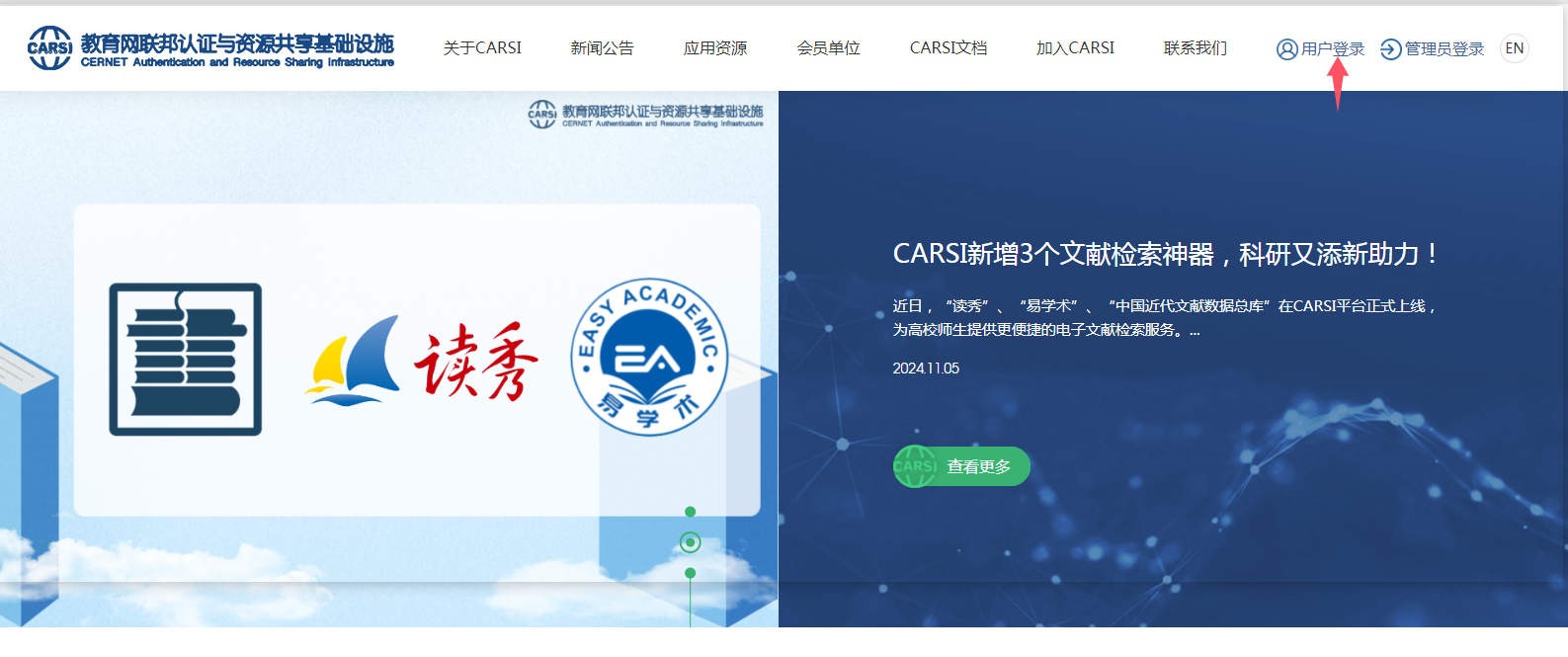Switch the site language with the EN button
1568x657 pixels.
click(x=1514, y=48)
